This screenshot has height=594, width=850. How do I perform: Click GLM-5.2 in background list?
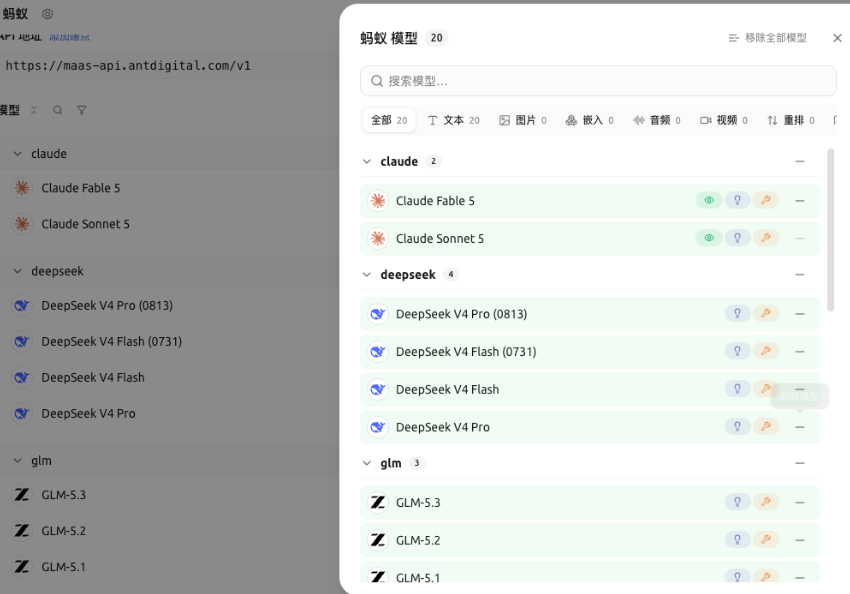click(63, 531)
